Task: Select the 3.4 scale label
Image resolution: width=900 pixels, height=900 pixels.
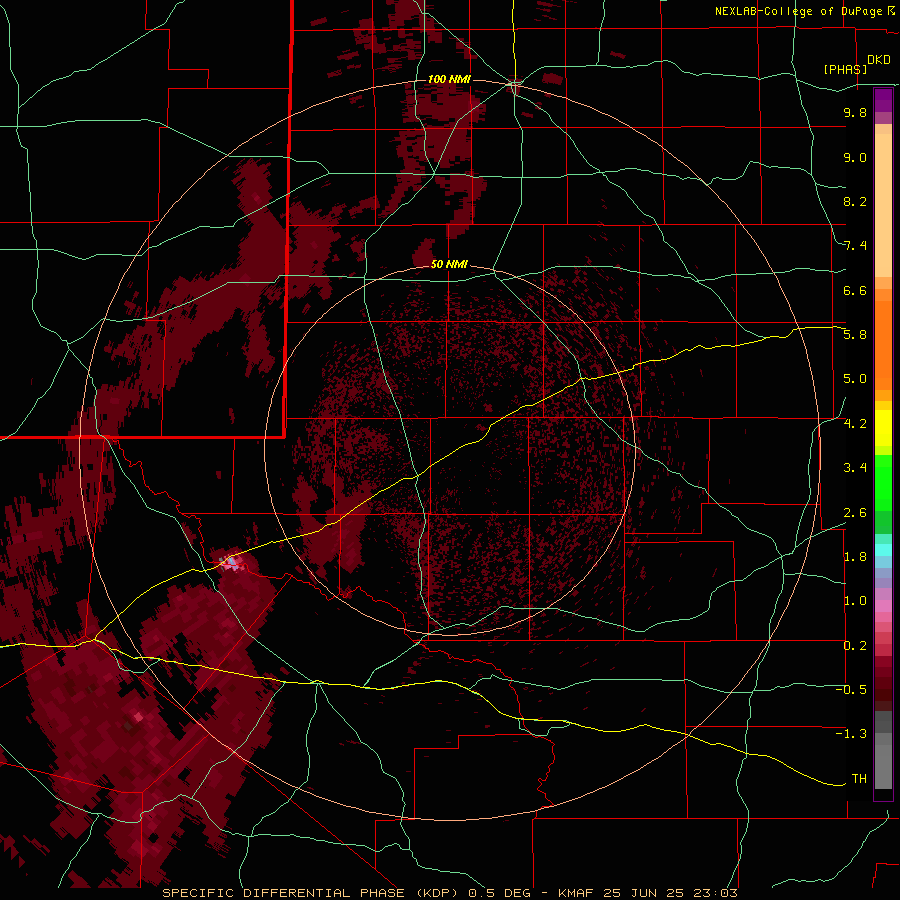Action: click(x=855, y=468)
